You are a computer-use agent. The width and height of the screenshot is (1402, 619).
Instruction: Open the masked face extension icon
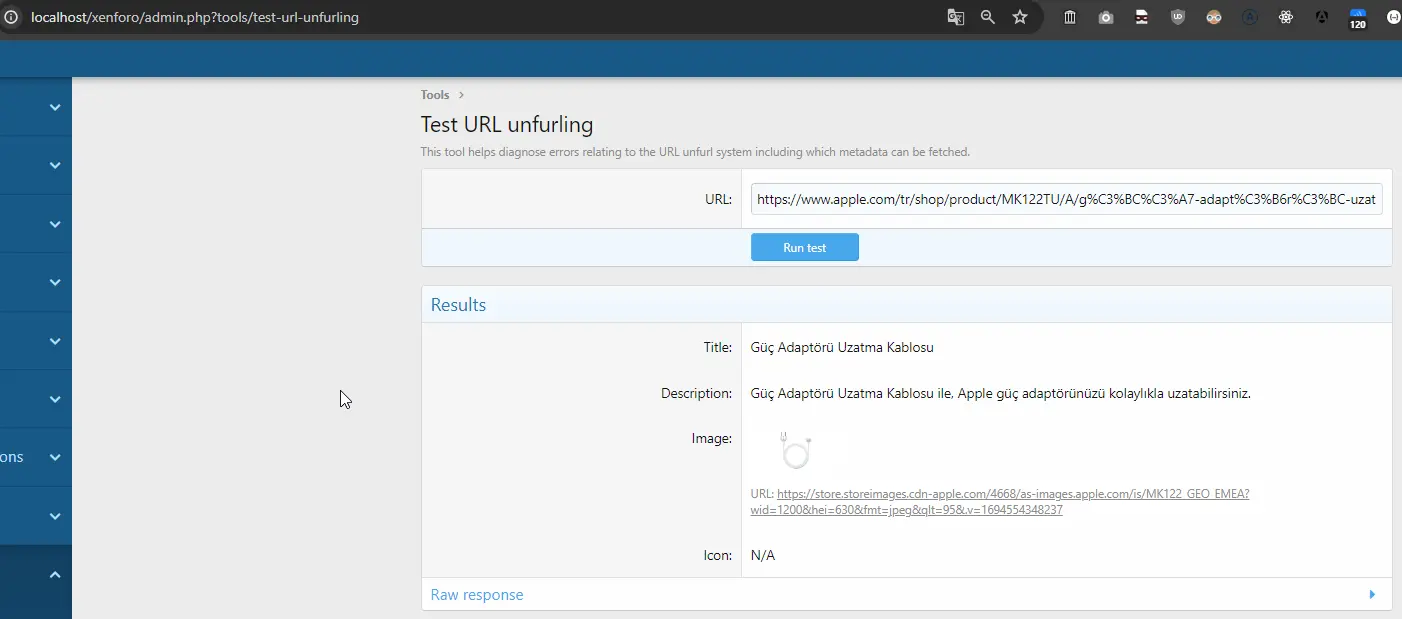[1142, 17]
